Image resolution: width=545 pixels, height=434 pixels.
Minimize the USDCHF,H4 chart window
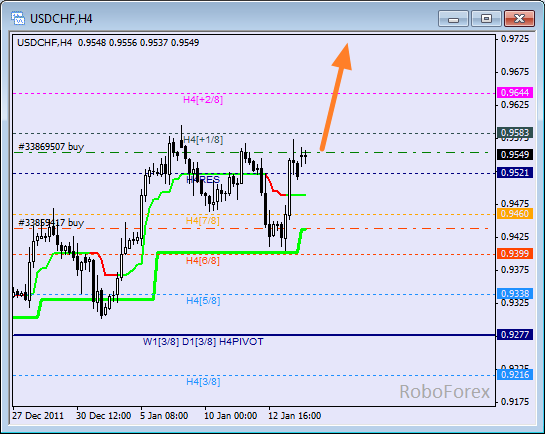(x=453, y=19)
